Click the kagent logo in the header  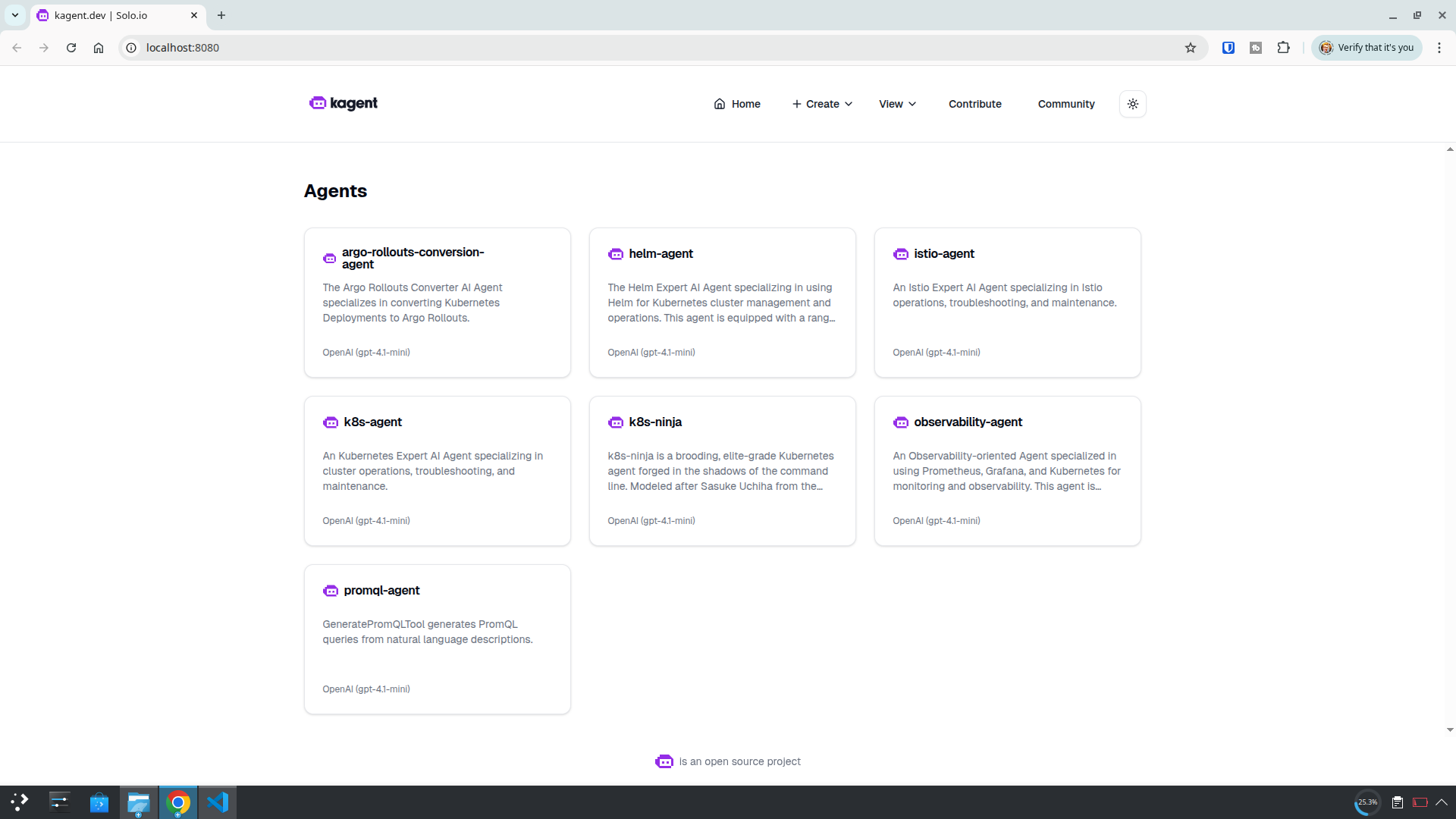(343, 103)
